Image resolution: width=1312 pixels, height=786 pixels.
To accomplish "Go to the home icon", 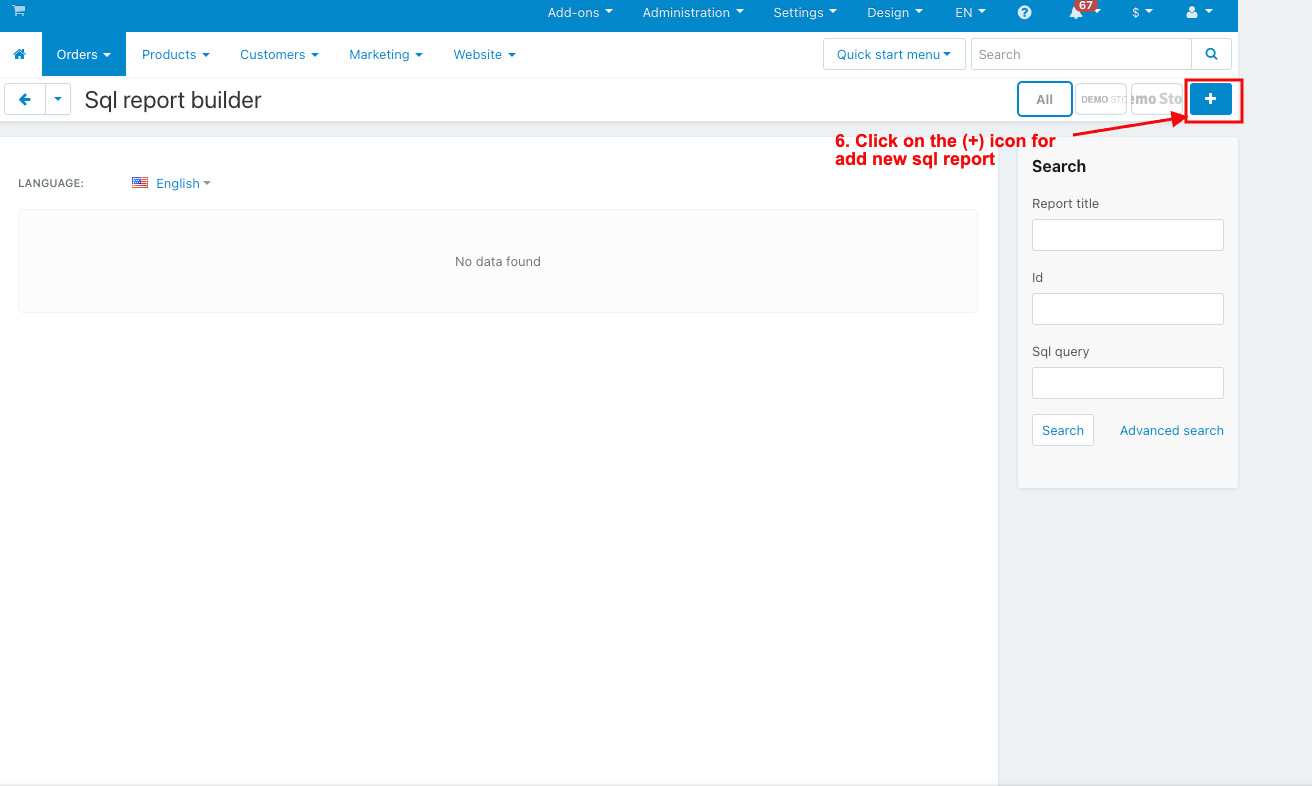I will coord(20,54).
